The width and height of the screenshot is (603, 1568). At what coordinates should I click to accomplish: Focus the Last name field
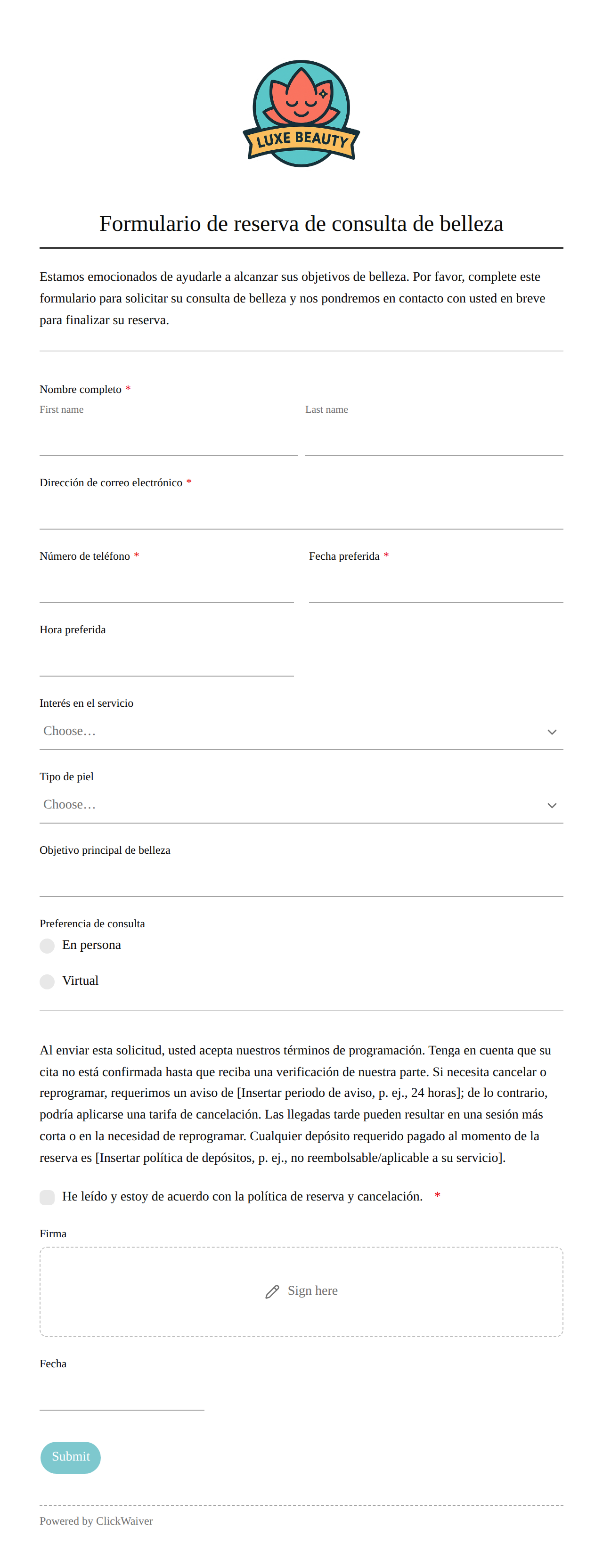pos(434,438)
